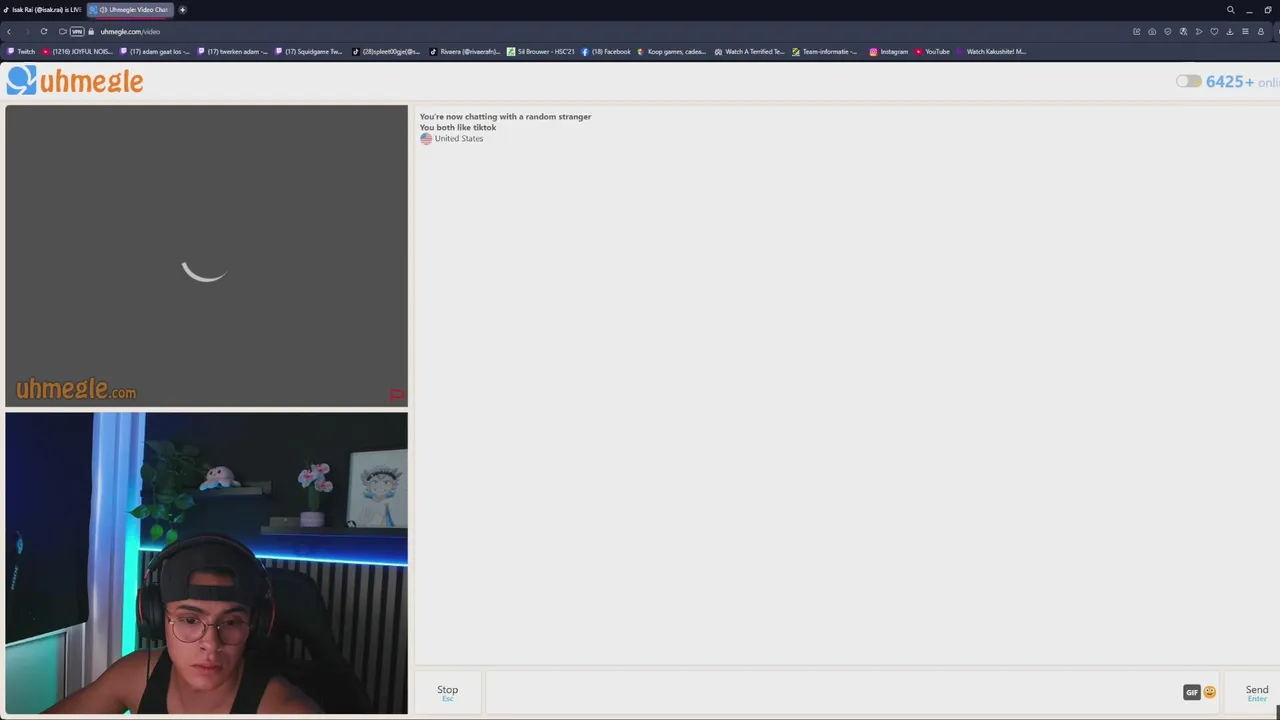Click the lock icon in address bar
The height and width of the screenshot is (720, 1280).
91,32
